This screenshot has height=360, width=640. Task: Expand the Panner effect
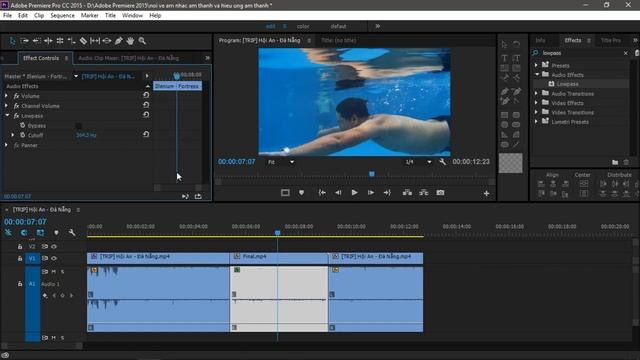(x=6, y=145)
